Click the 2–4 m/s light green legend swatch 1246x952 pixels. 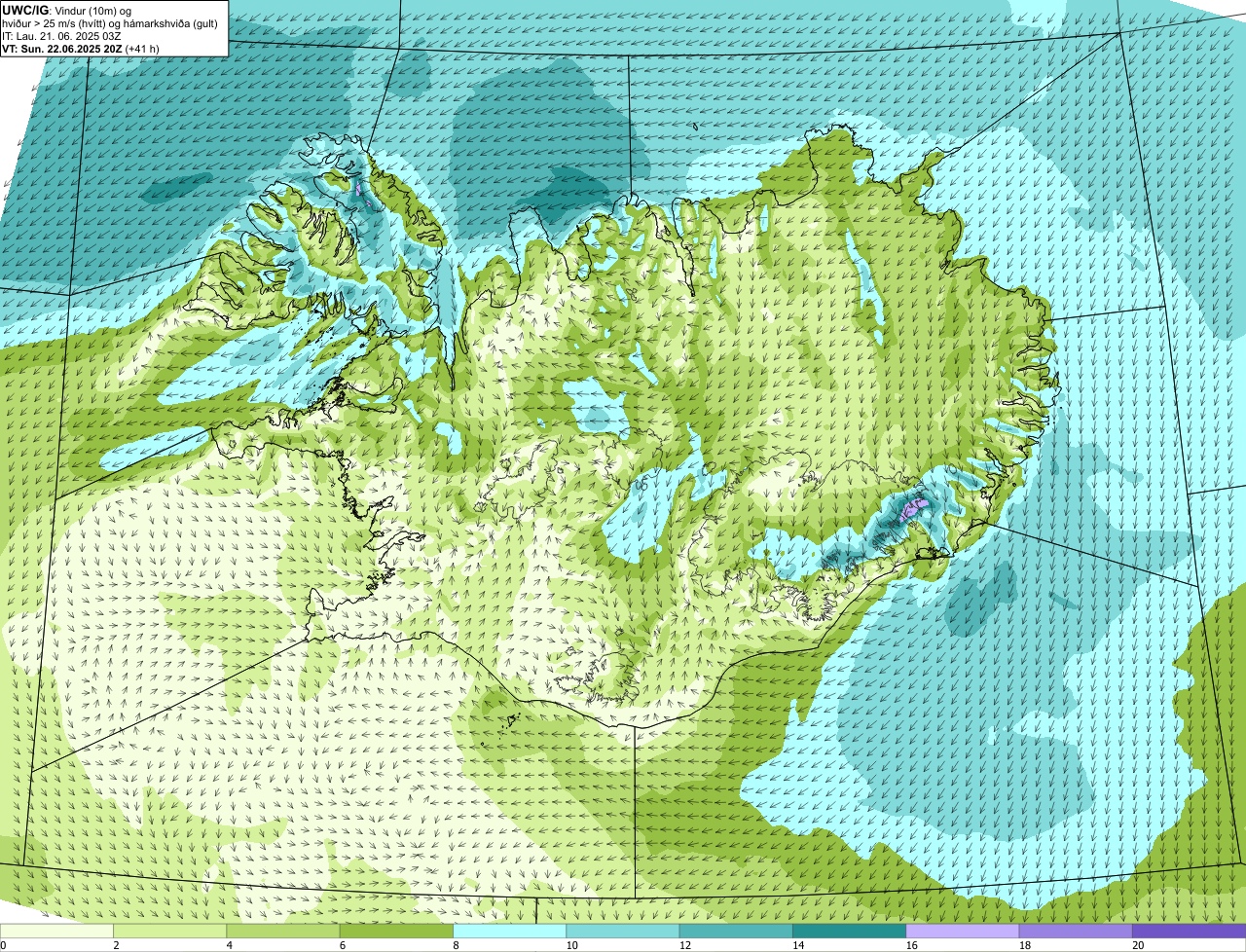[x=170, y=931]
